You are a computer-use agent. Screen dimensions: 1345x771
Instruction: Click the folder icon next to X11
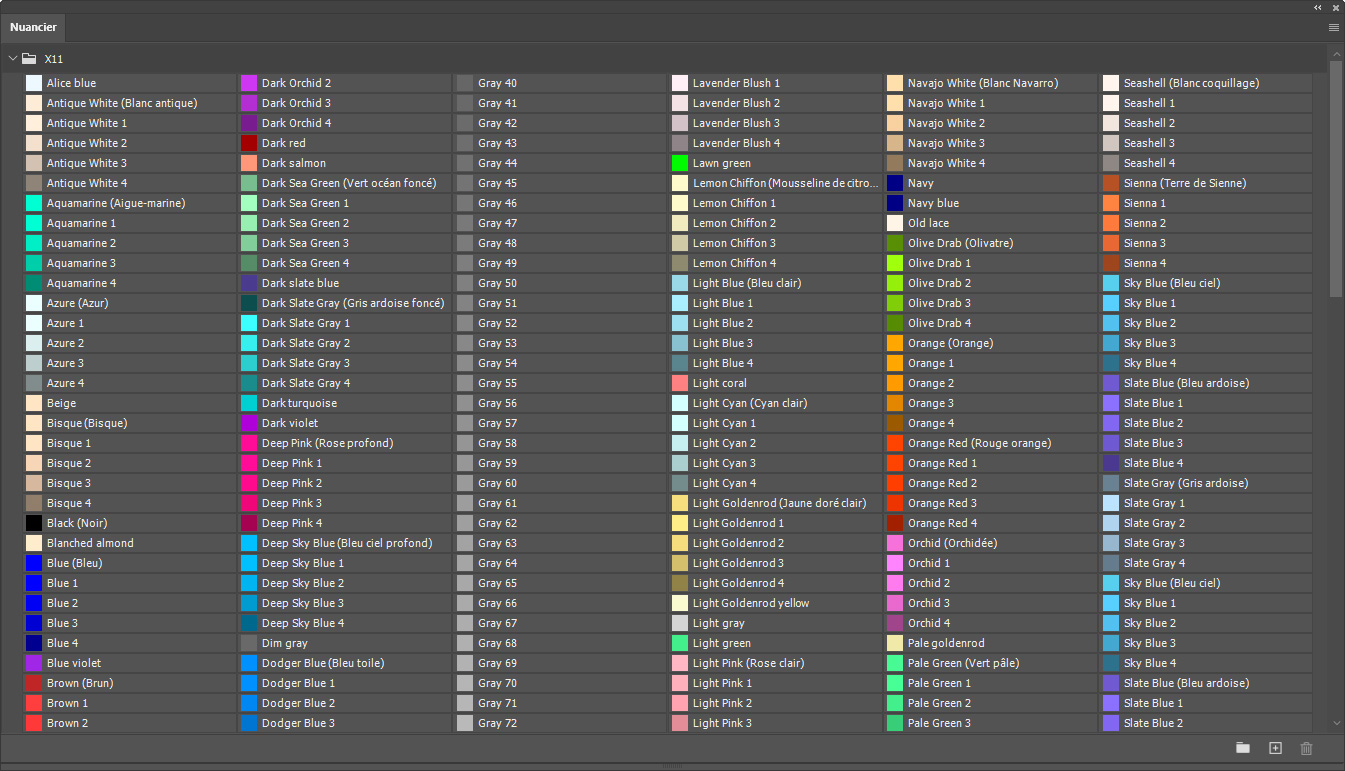(x=28, y=59)
